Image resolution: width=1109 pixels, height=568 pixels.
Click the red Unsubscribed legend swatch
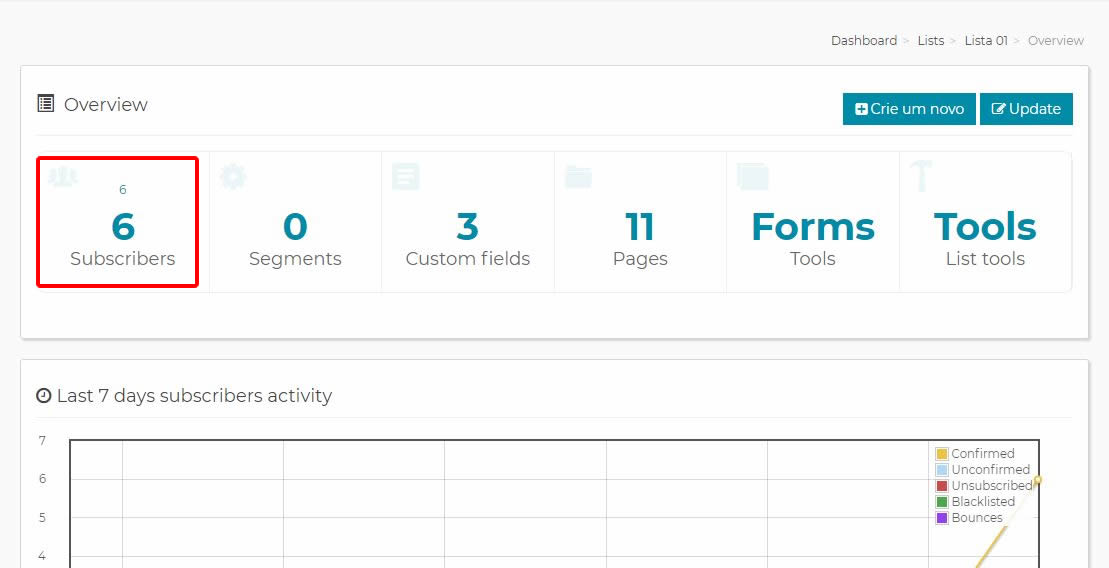pyautogui.click(x=941, y=486)
